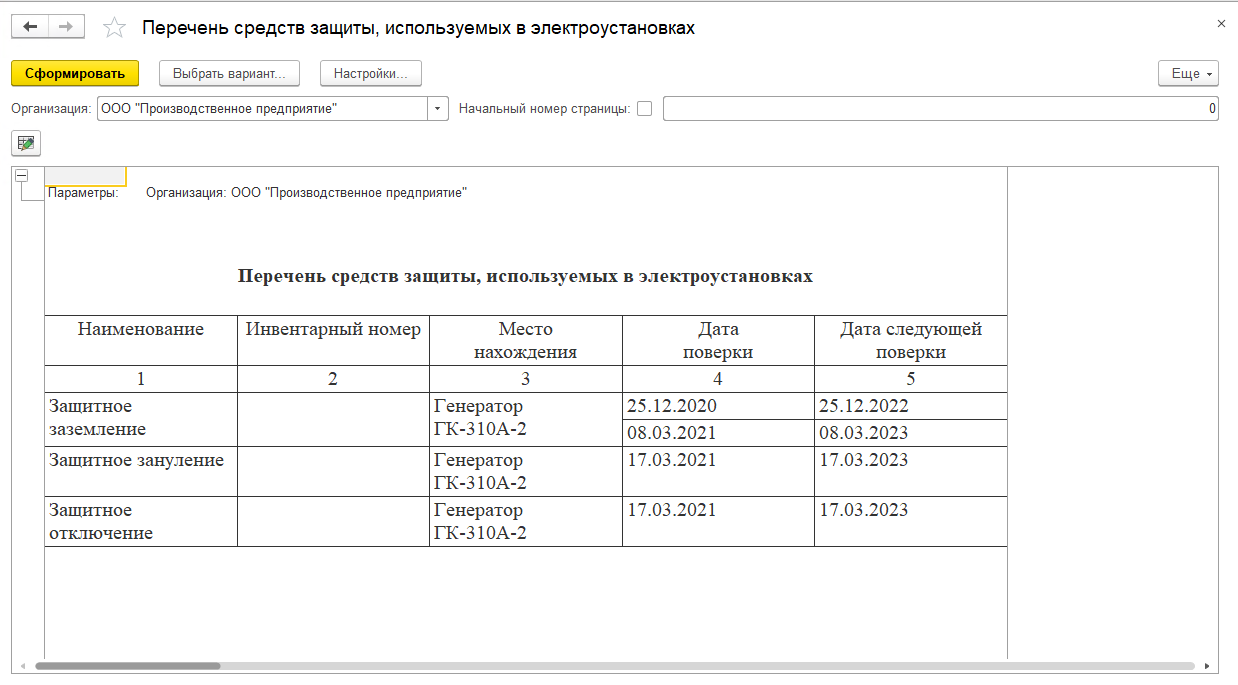Collapse the parameters group with the minus box
The height and width of the screenshot is (685, 1238).
click(21, 175)
